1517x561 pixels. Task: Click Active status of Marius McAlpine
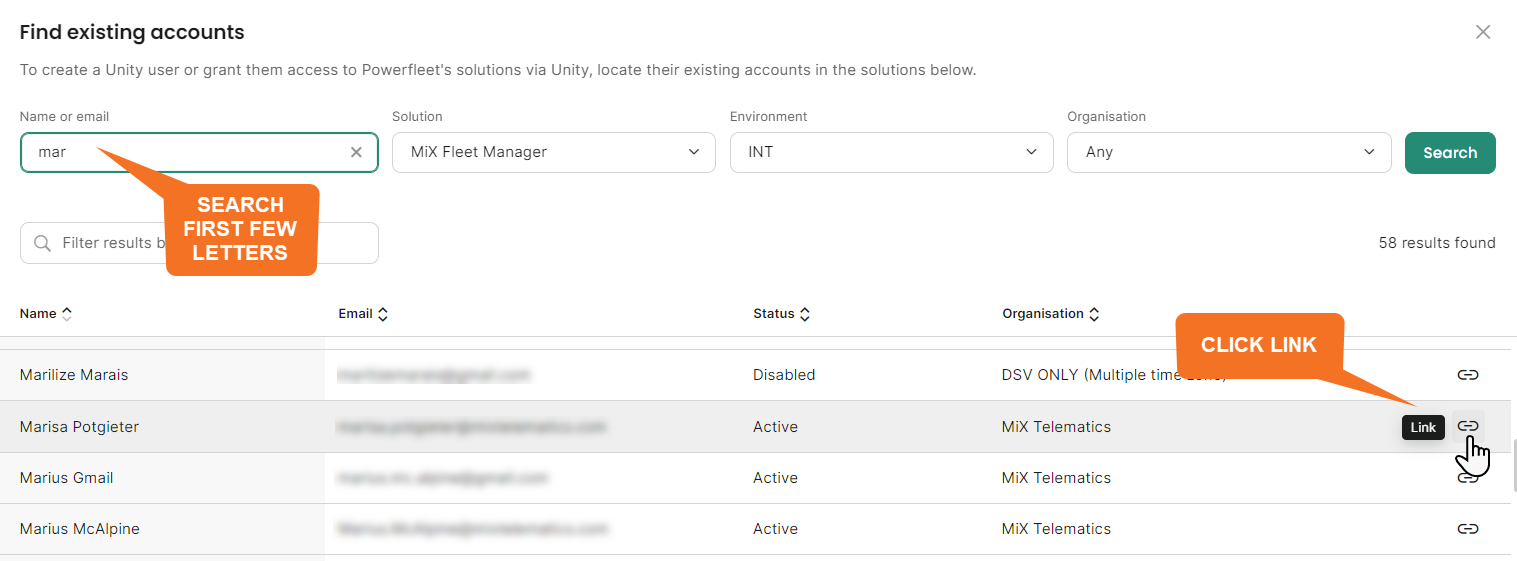coord(775,529)
